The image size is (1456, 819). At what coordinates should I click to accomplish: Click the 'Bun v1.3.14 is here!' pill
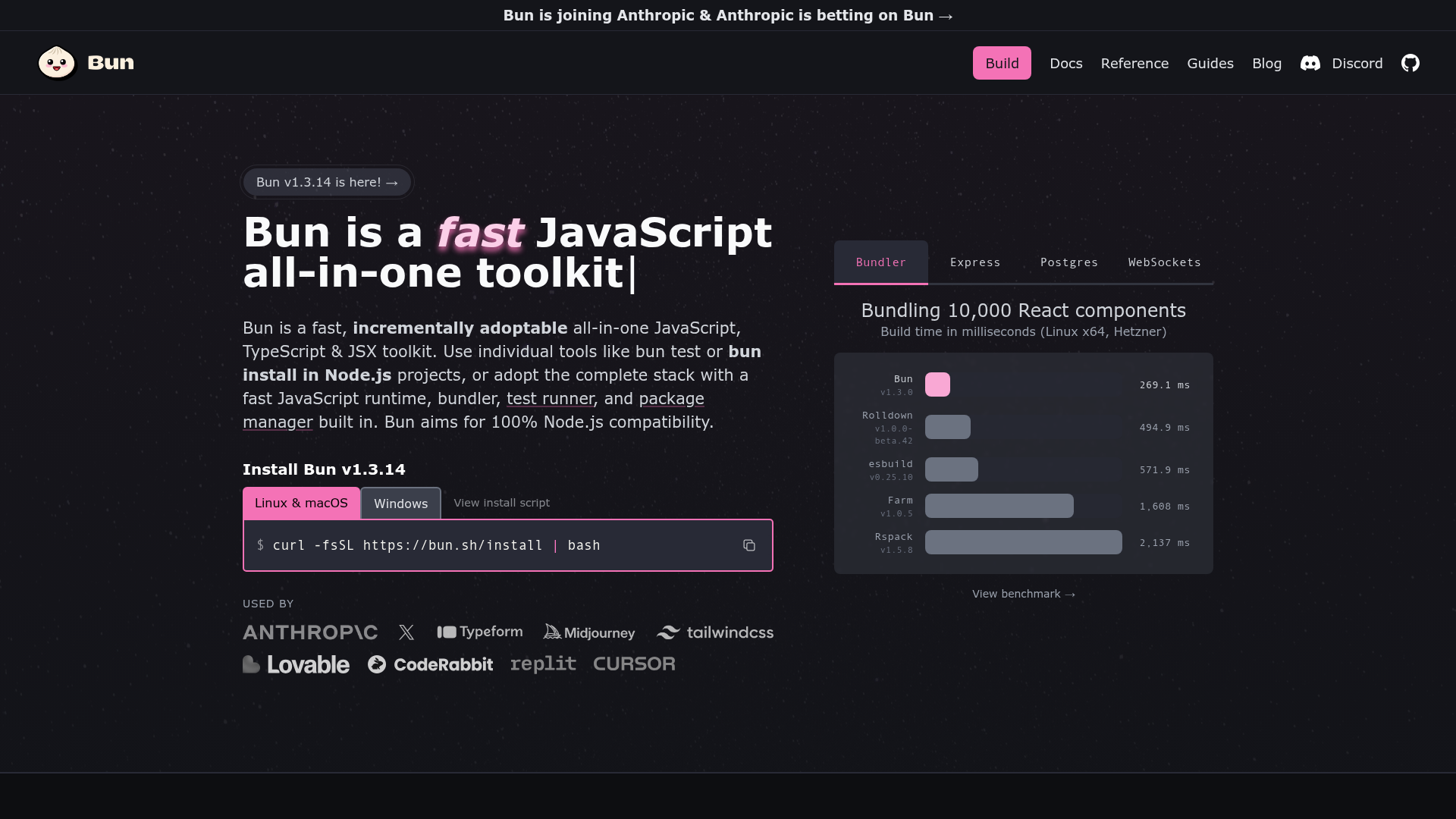(x=327, y=182)
